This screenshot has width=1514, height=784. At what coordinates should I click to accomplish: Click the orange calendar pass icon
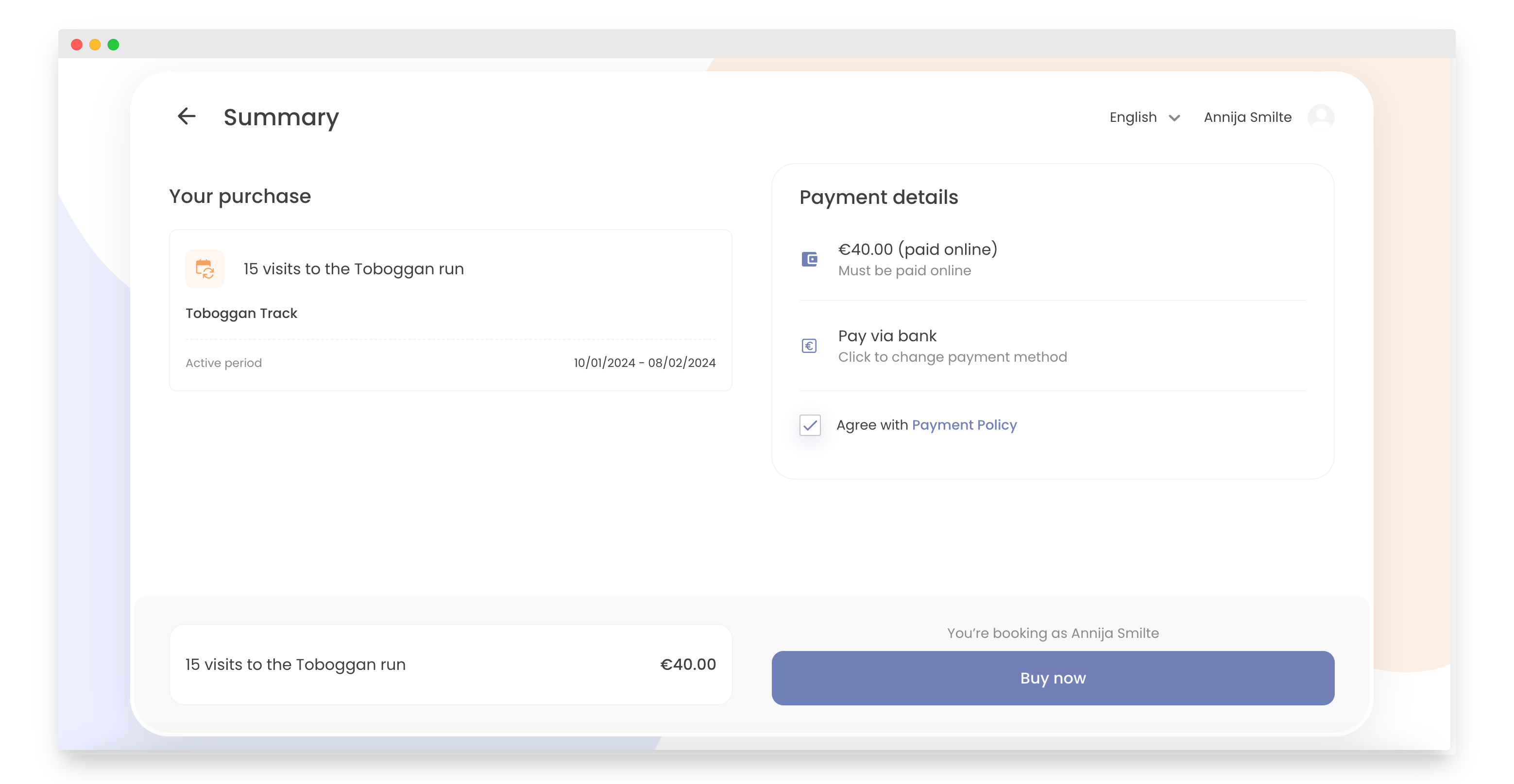click(204, 269)
